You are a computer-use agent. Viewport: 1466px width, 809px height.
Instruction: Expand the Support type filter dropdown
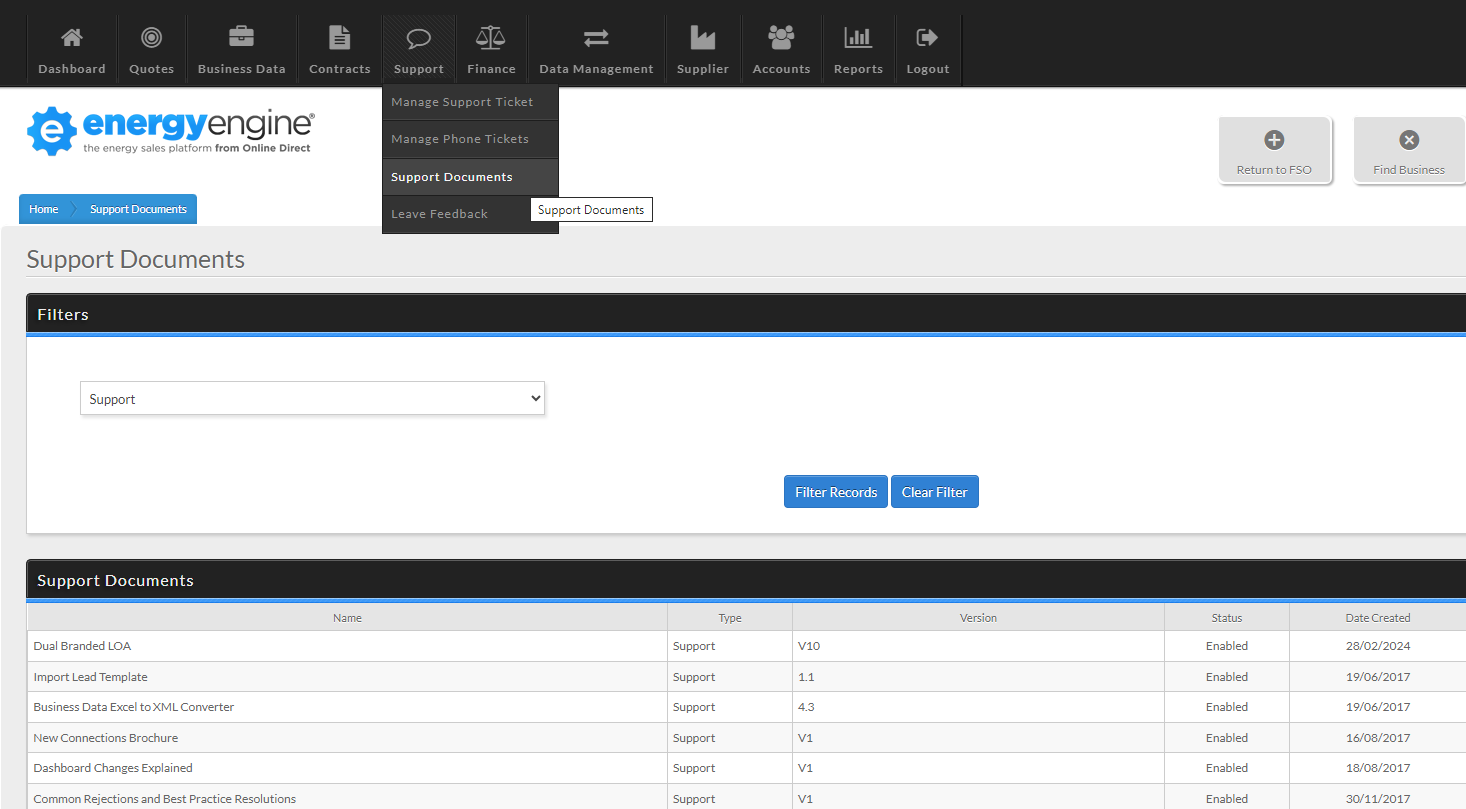point(312,399)
